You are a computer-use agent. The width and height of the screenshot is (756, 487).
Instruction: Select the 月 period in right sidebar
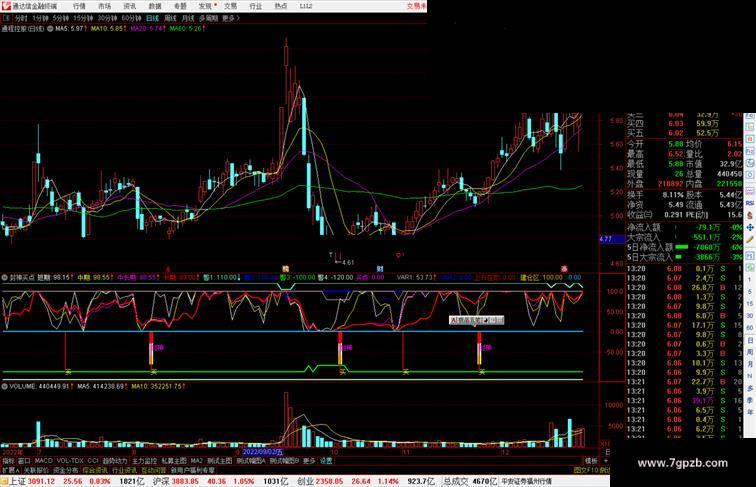point(750,364)
